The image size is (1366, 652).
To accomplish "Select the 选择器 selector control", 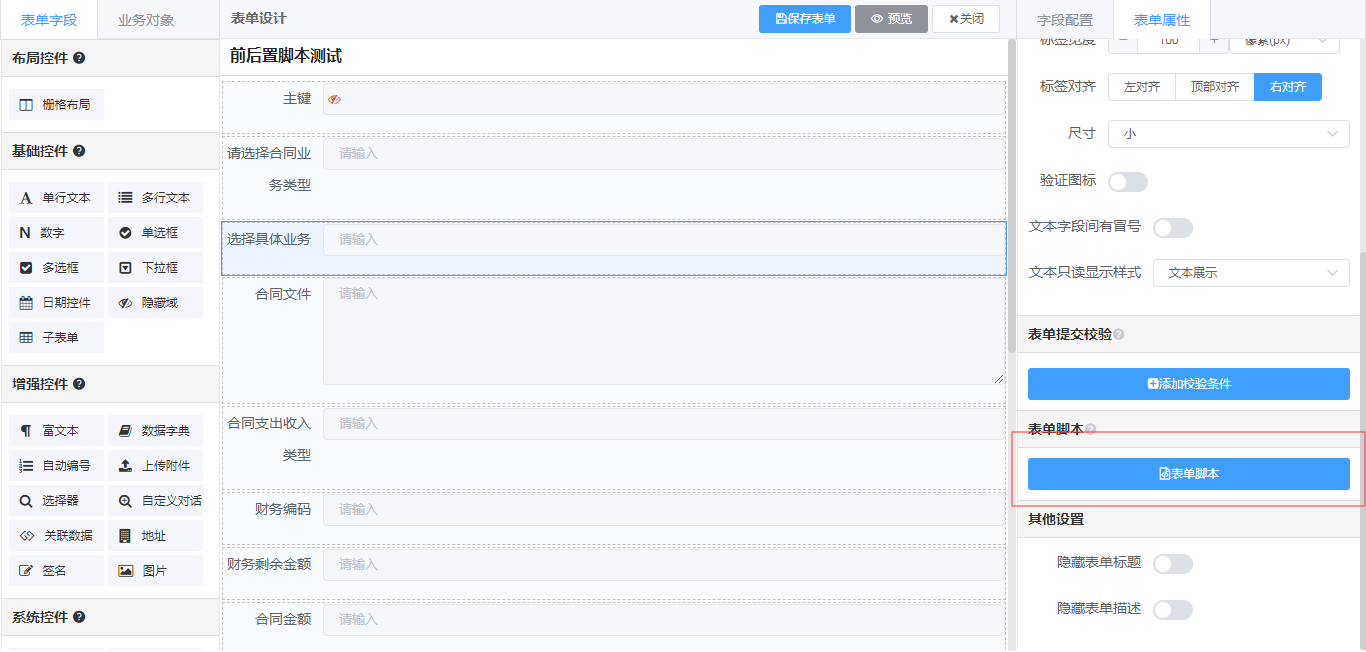I will click(57, 501).
